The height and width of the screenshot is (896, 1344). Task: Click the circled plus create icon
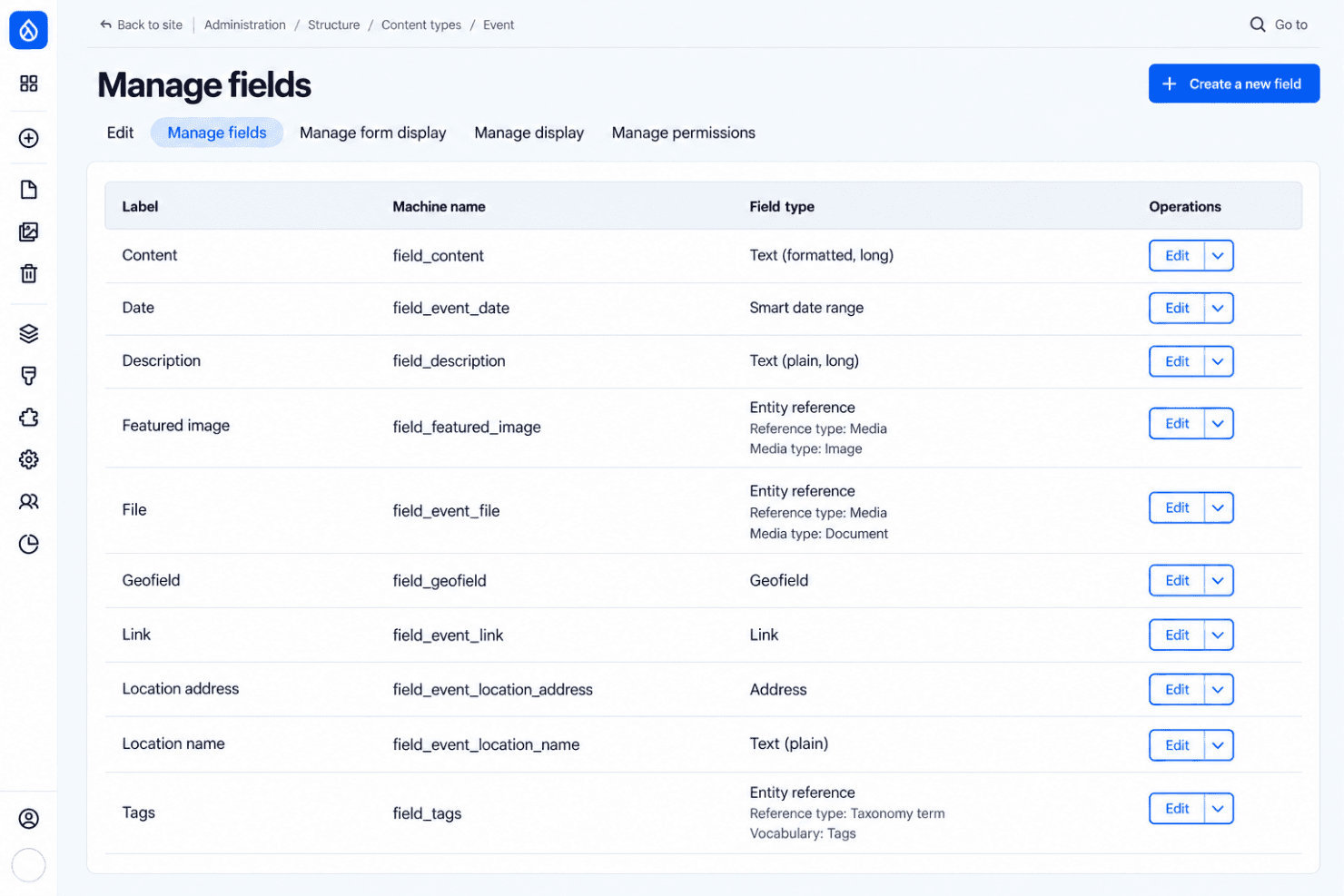[x=29, y=138]
